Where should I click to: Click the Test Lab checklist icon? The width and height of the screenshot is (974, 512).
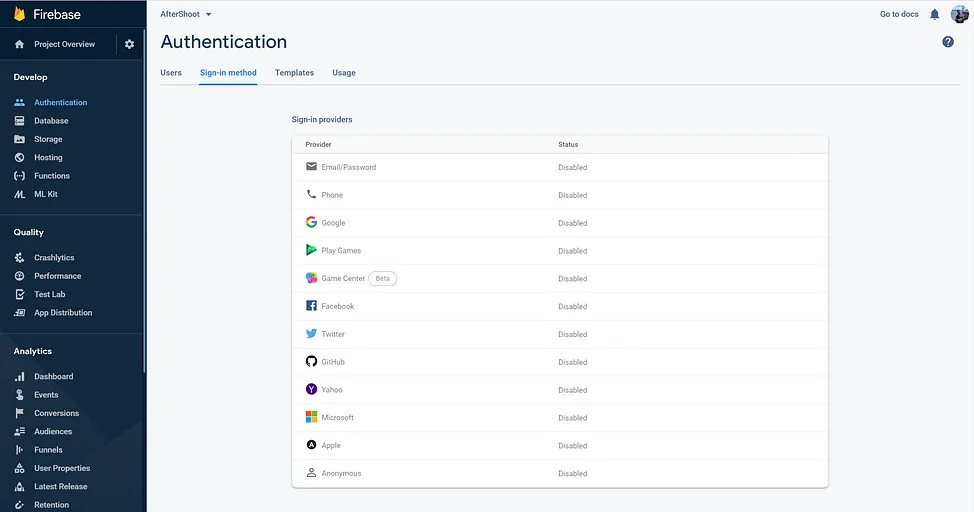(19, 294)
